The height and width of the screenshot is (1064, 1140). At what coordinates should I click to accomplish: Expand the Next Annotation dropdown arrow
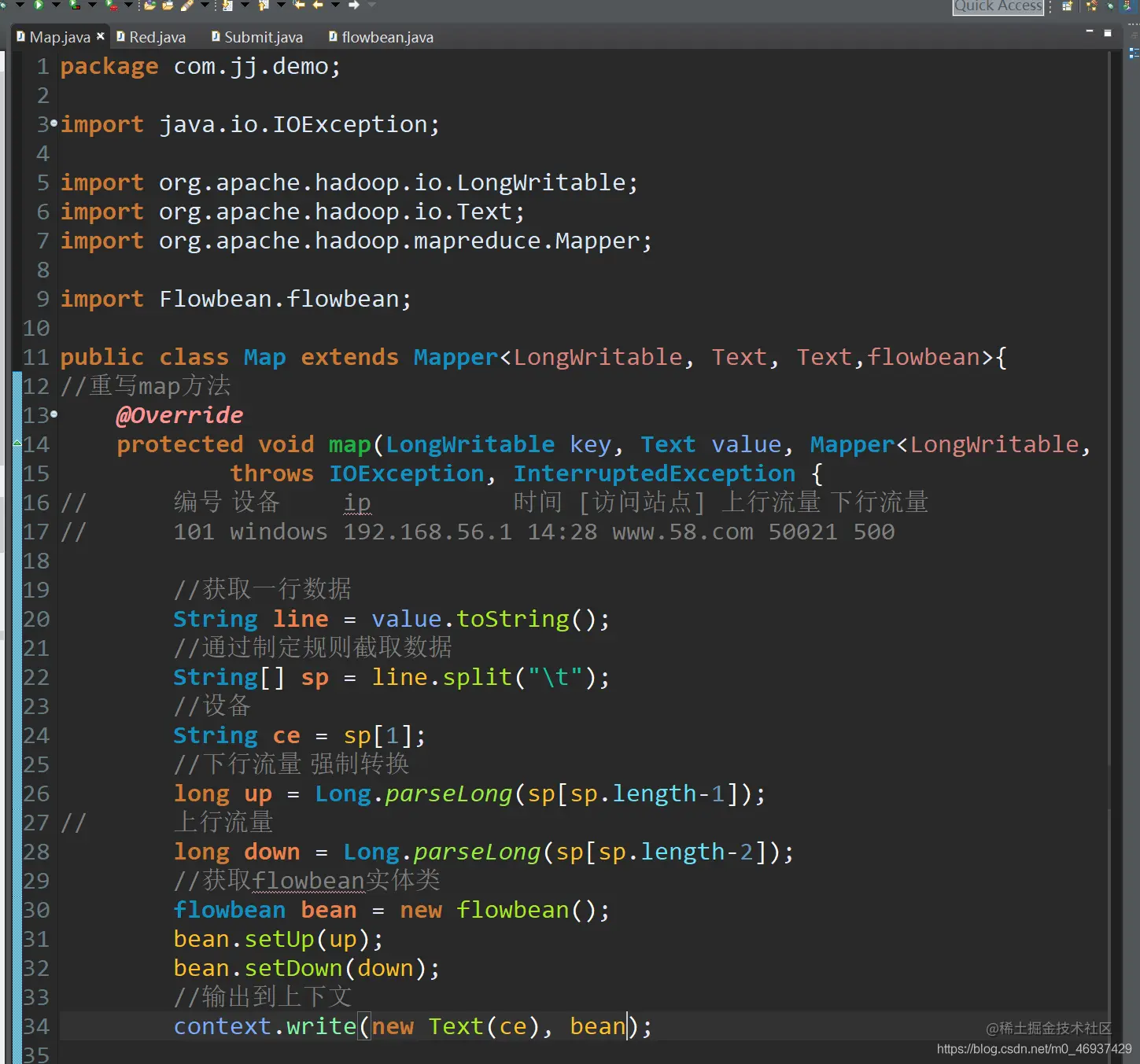[x=245, y=5]
